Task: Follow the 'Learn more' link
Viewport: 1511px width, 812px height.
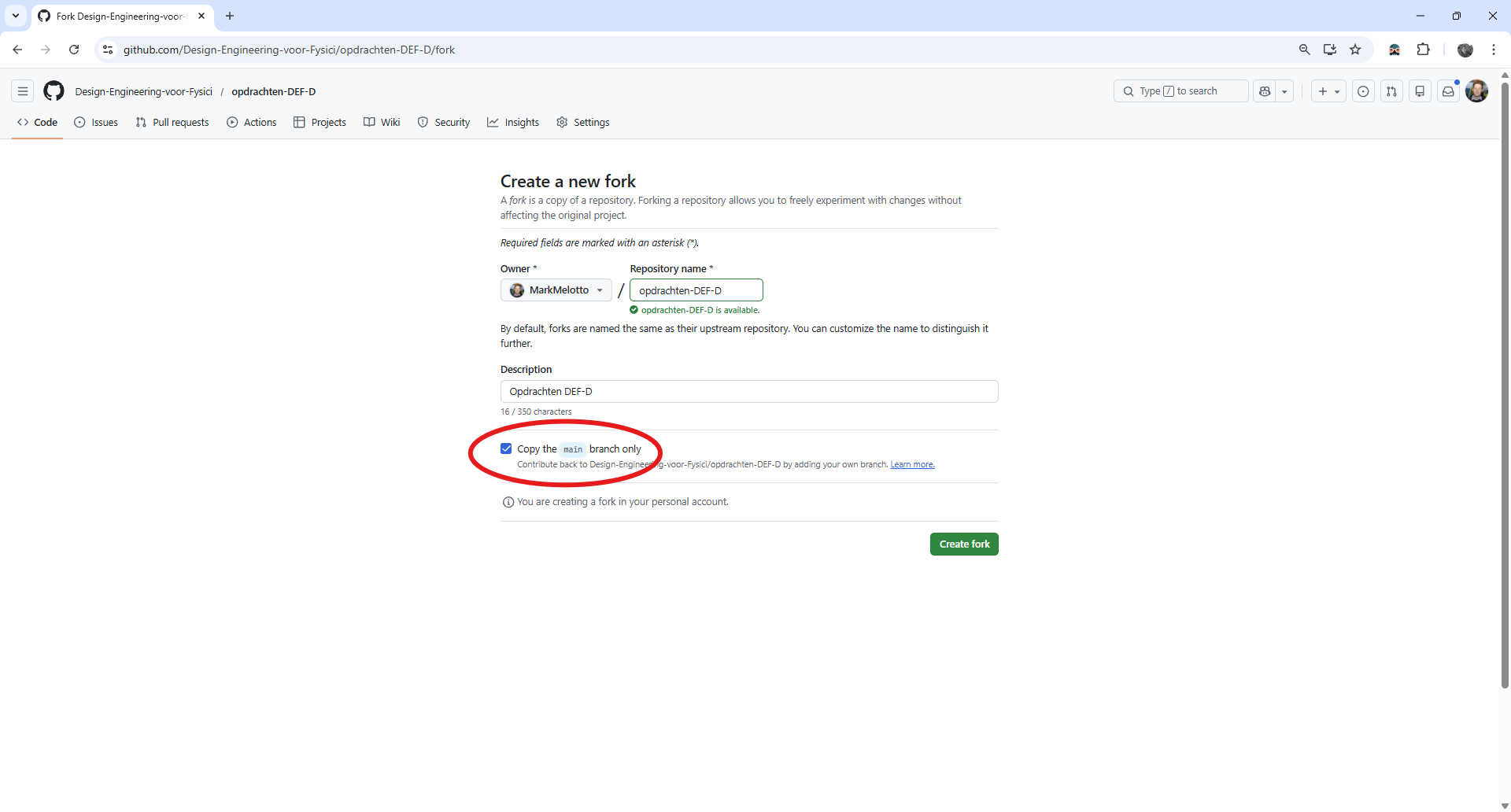Action: (912, 464)
